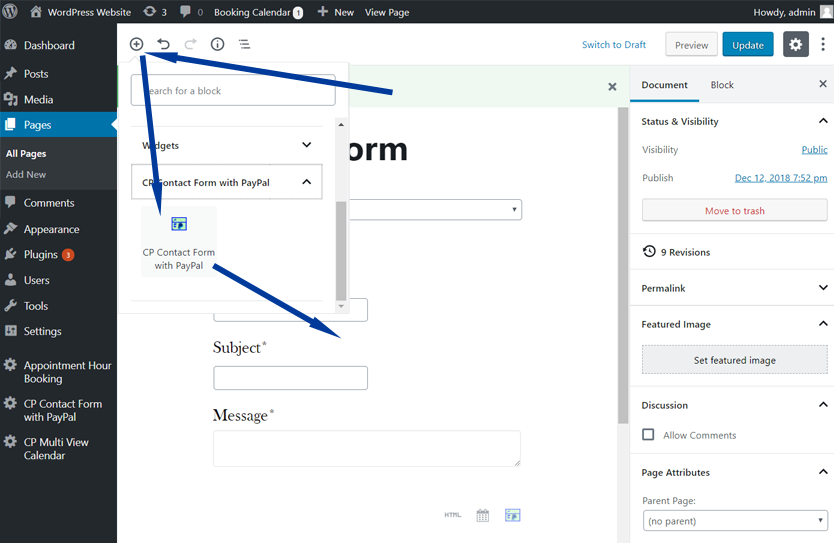Open WordPress Website home link
The height and width of the screenshot is (543, 834).
(80, 12)
